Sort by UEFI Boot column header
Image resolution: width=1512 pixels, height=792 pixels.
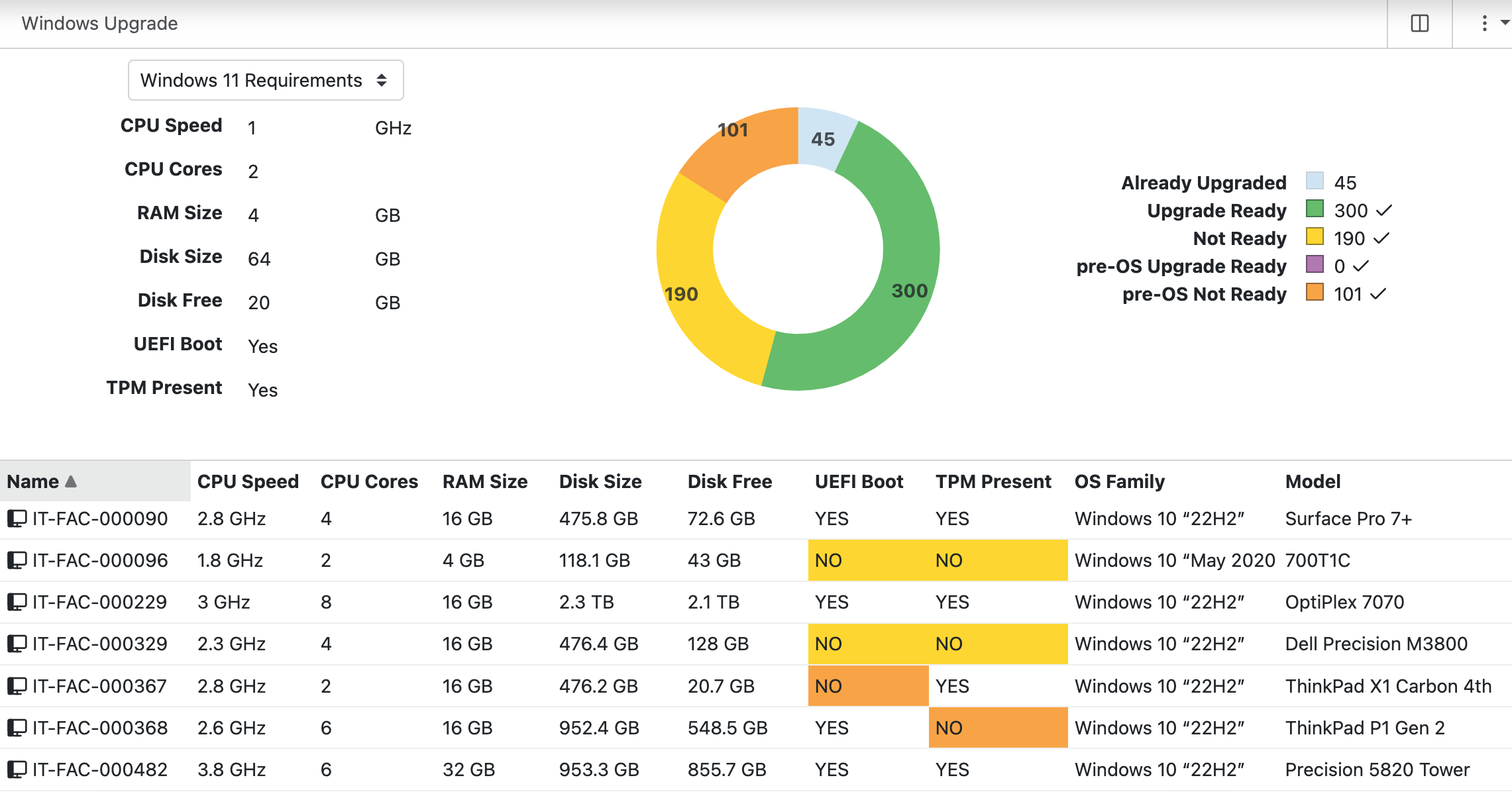click(859, 481)
